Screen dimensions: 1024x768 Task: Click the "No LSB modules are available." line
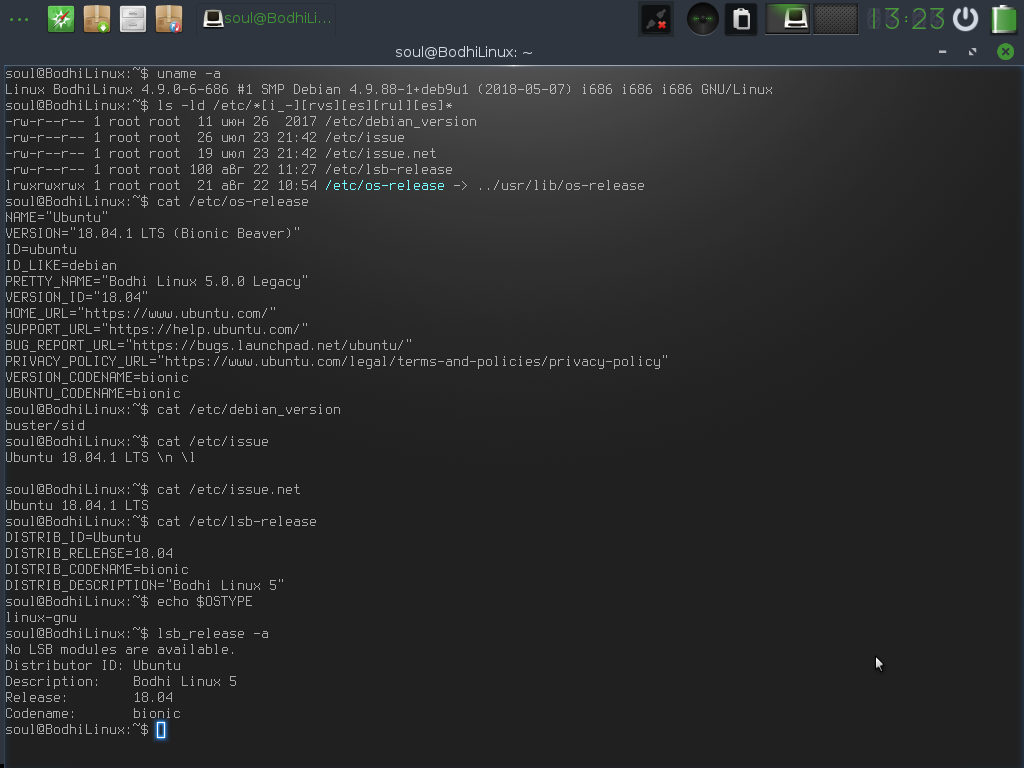coord(121,650)
